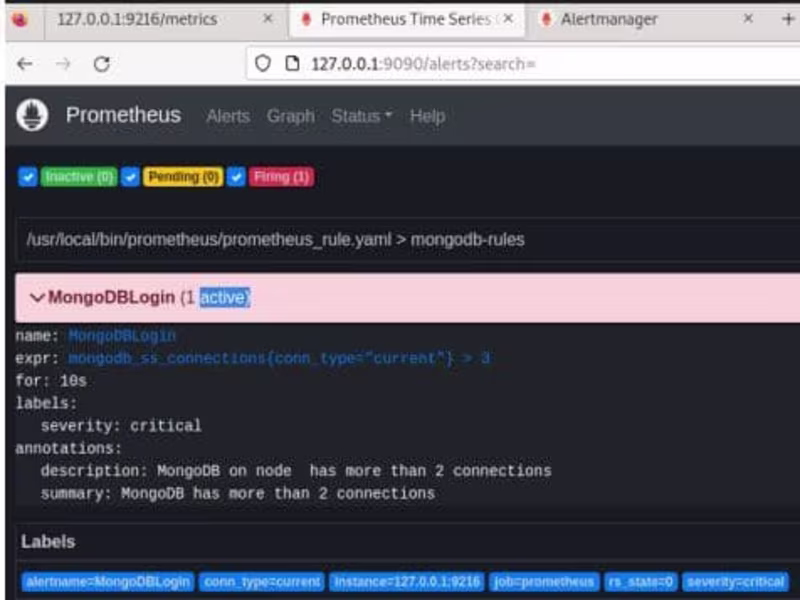Reload the page with refresh icon
This screenshot has width=800, height=600.
102,64
